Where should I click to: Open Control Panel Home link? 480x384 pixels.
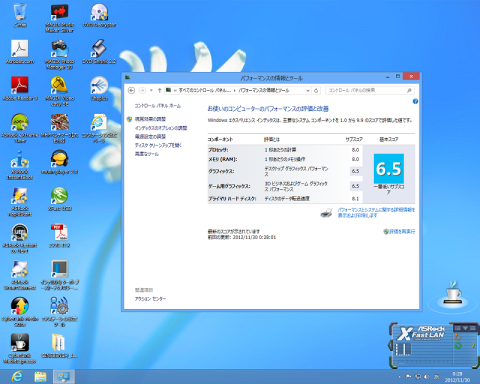tap(158, 106)
